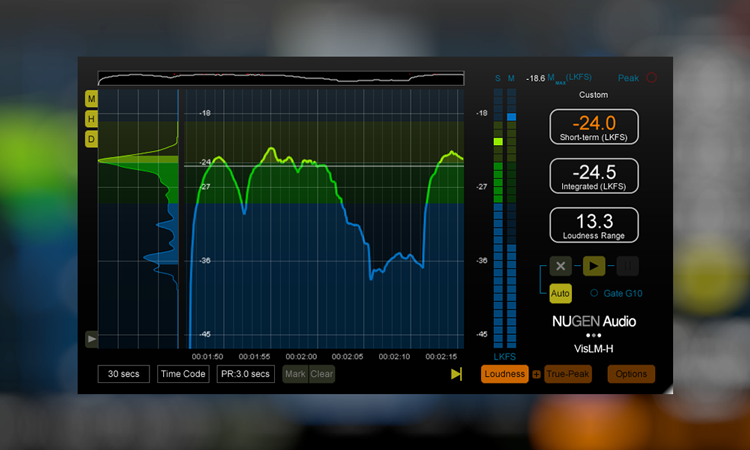Click the window resize corner grip
This screenshot has width=750, height=450.
tap(668, 389)
